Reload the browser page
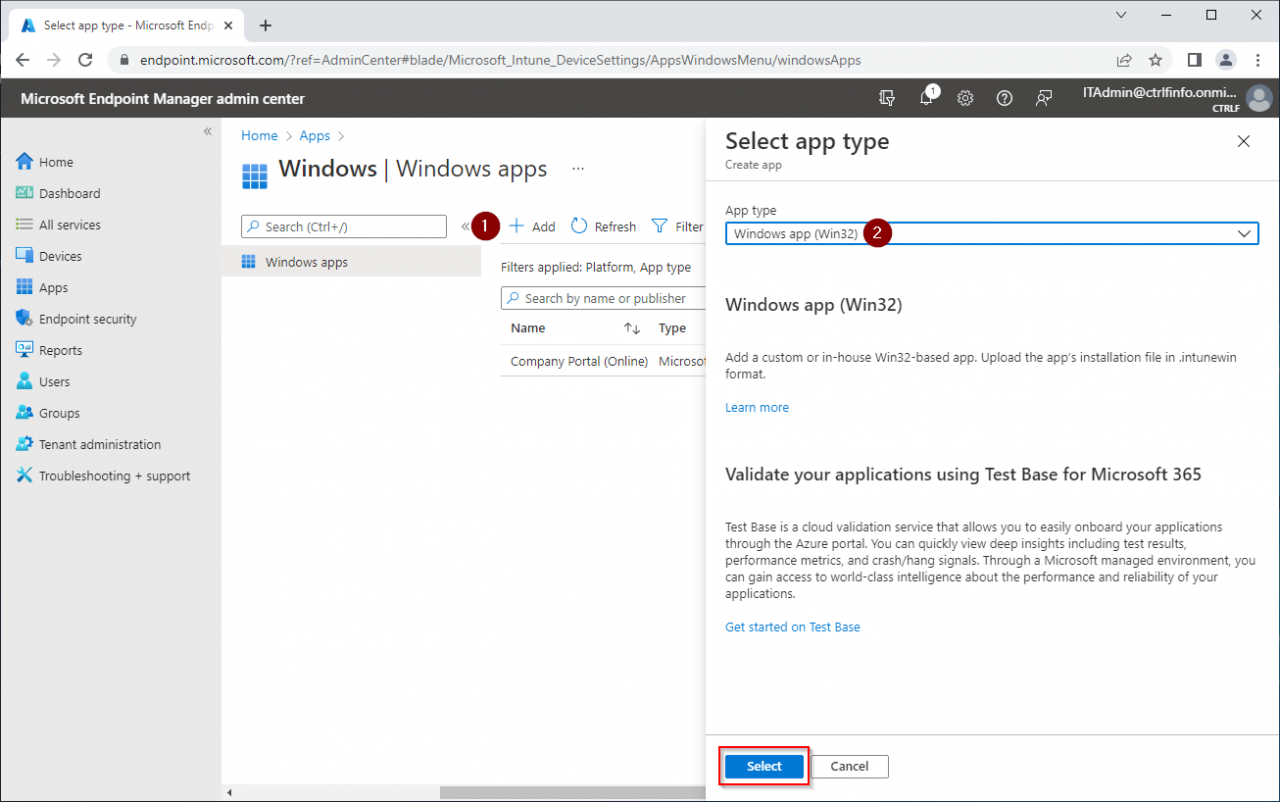This screenshot has height=802, width=1280. (x=85, y=60)
